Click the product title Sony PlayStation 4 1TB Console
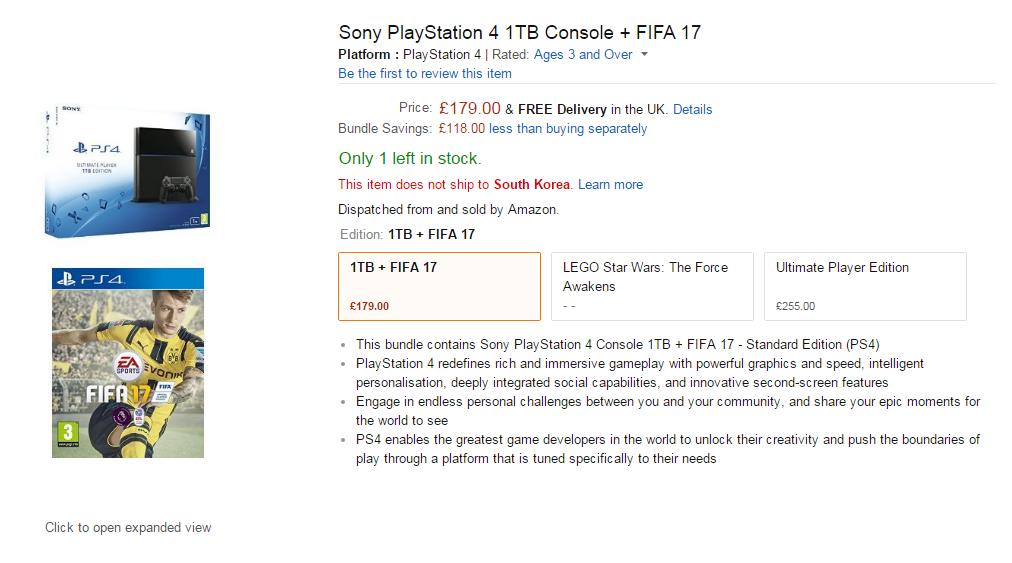This screenshot has width=1012, height=563. (x=519, y=32)
